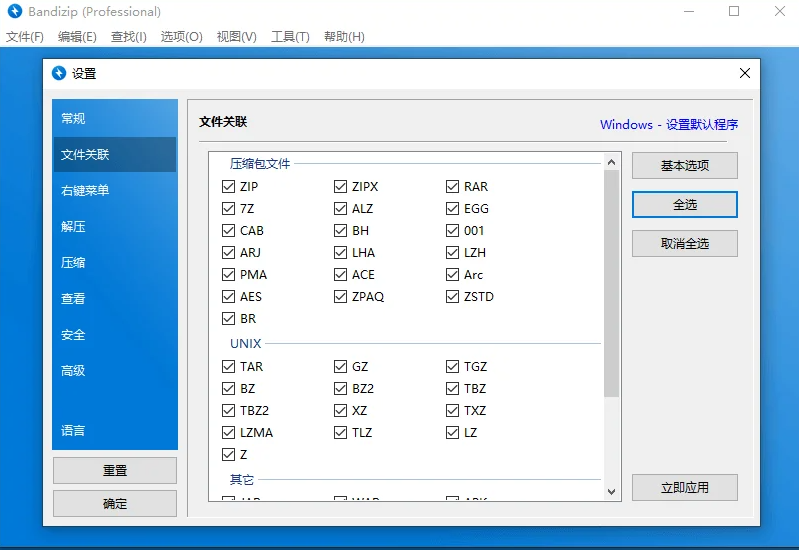Open the 右键菜单 settings page
Image resolution: width=799 pixels, height=550 pixels.
point(115,191)
